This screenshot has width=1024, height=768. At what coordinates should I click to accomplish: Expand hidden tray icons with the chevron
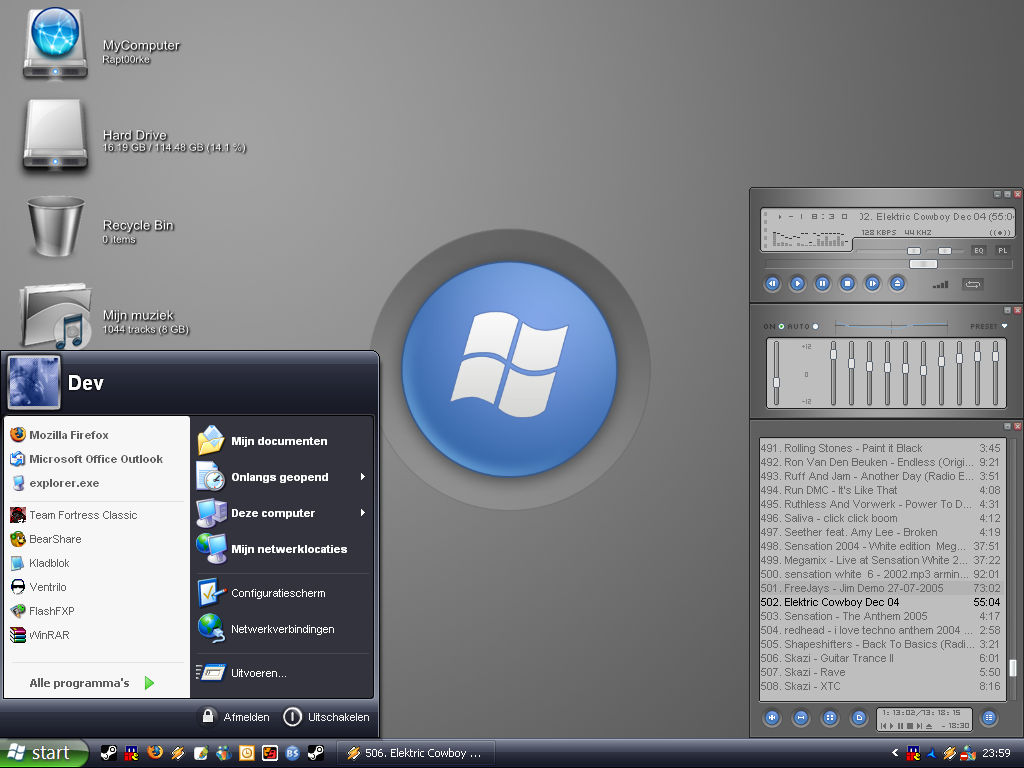(895, 753)
